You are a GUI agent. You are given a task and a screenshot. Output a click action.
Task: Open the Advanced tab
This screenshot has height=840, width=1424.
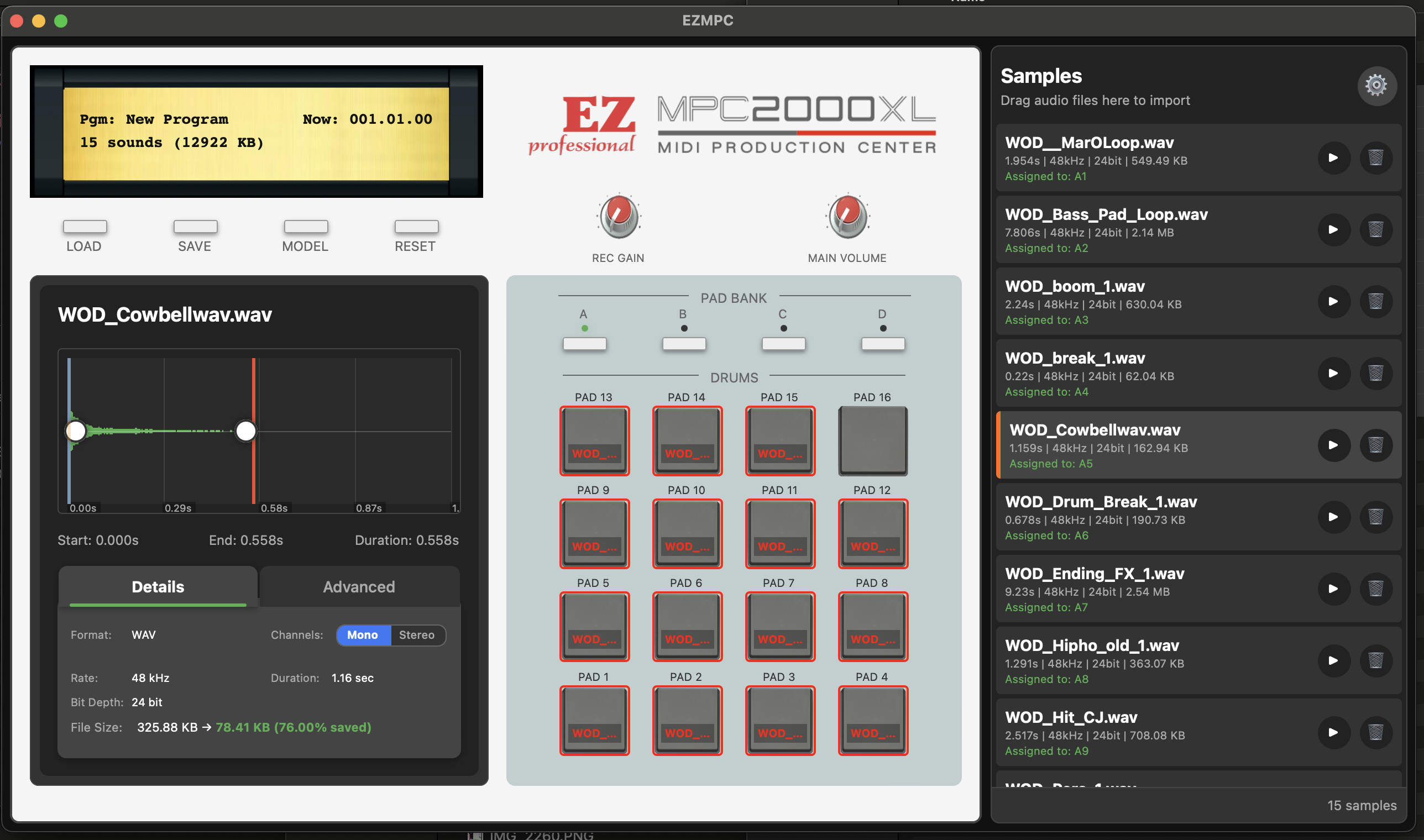359,587
